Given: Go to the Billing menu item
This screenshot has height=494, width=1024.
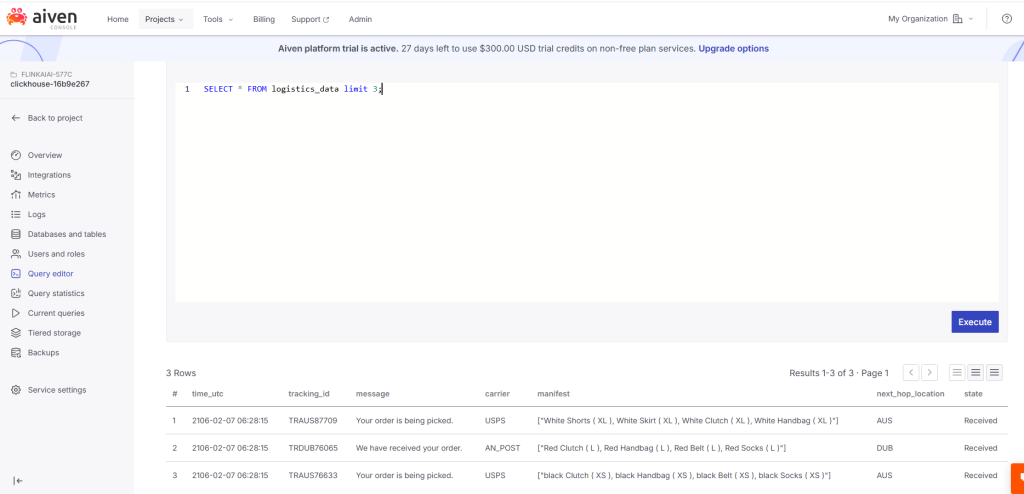Looking at the screenshot, I should (264, 19).
